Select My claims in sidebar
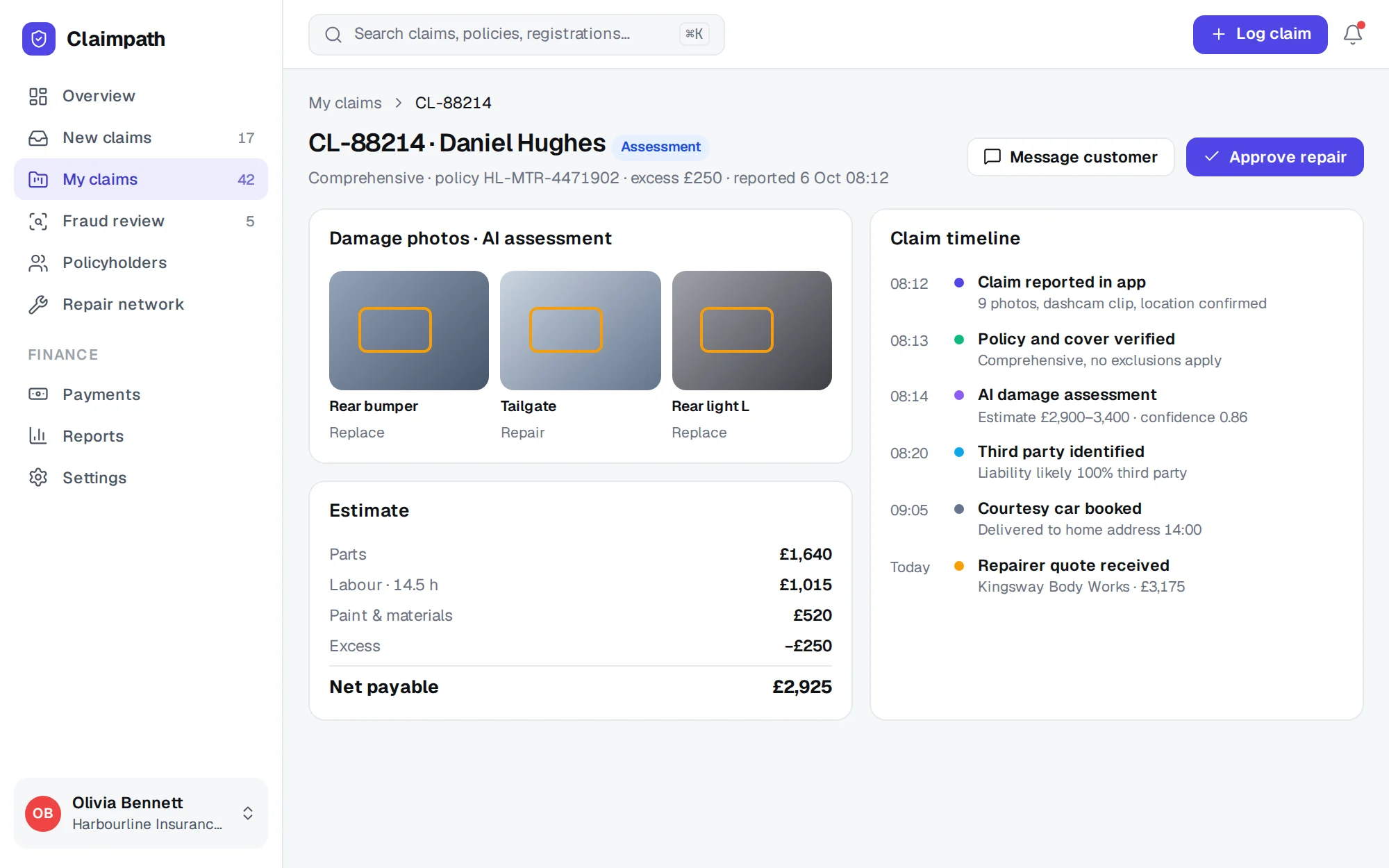This screenshot has width=1389, height=868. (x=141, y=179)
